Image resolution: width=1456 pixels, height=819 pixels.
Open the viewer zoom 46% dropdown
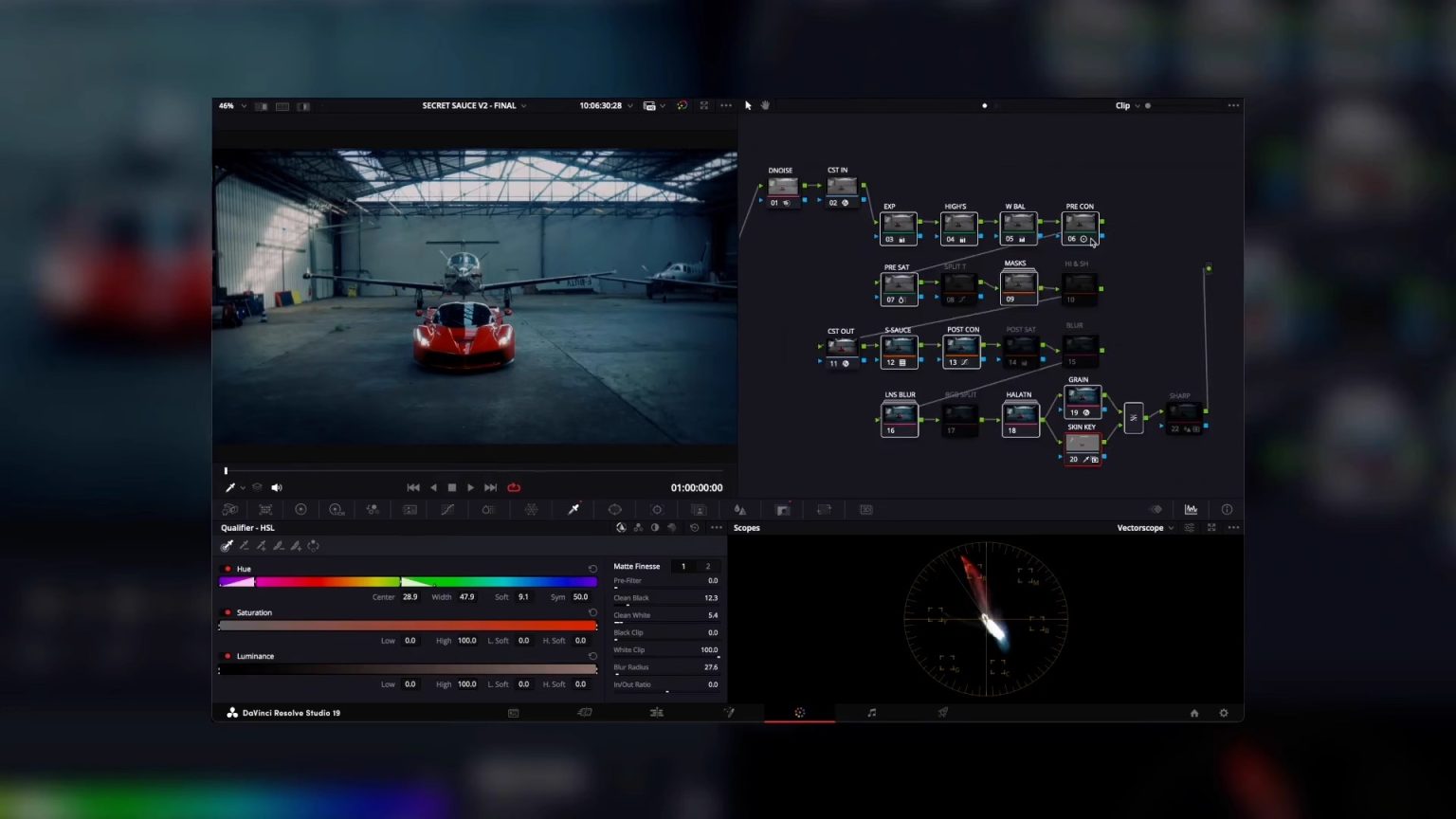point(232,106)
